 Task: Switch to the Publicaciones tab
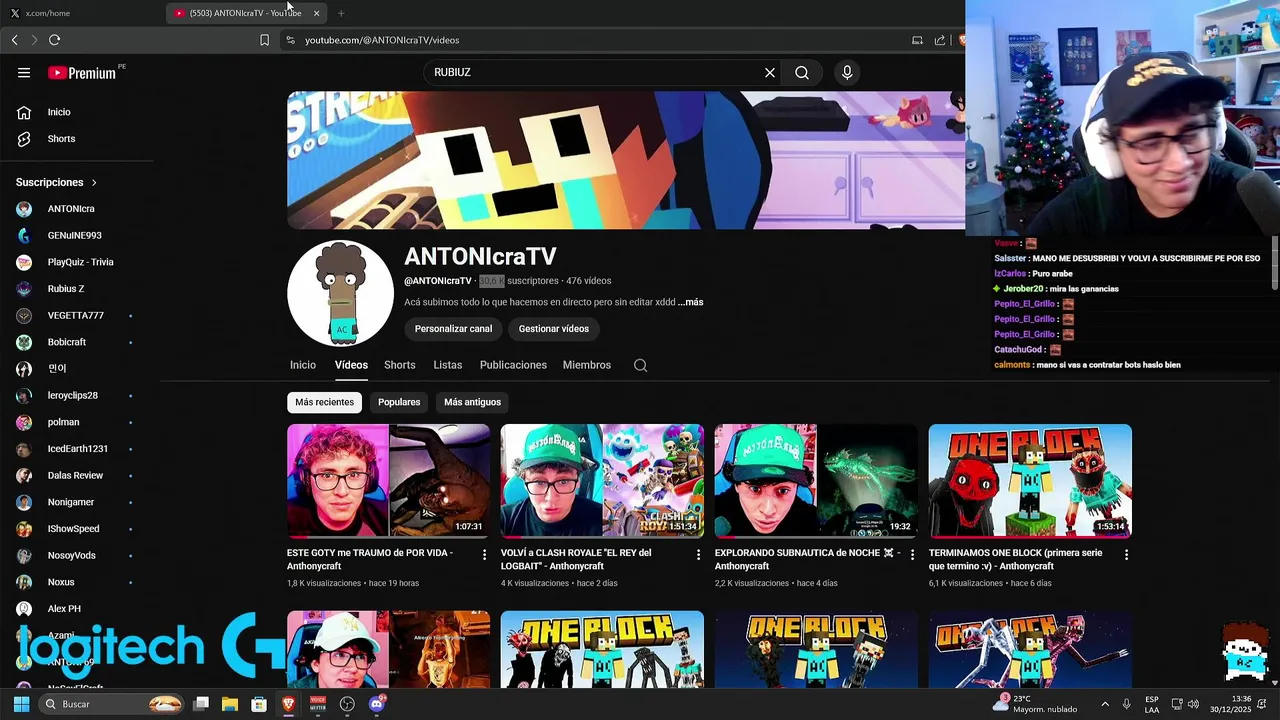click(513, 365)
